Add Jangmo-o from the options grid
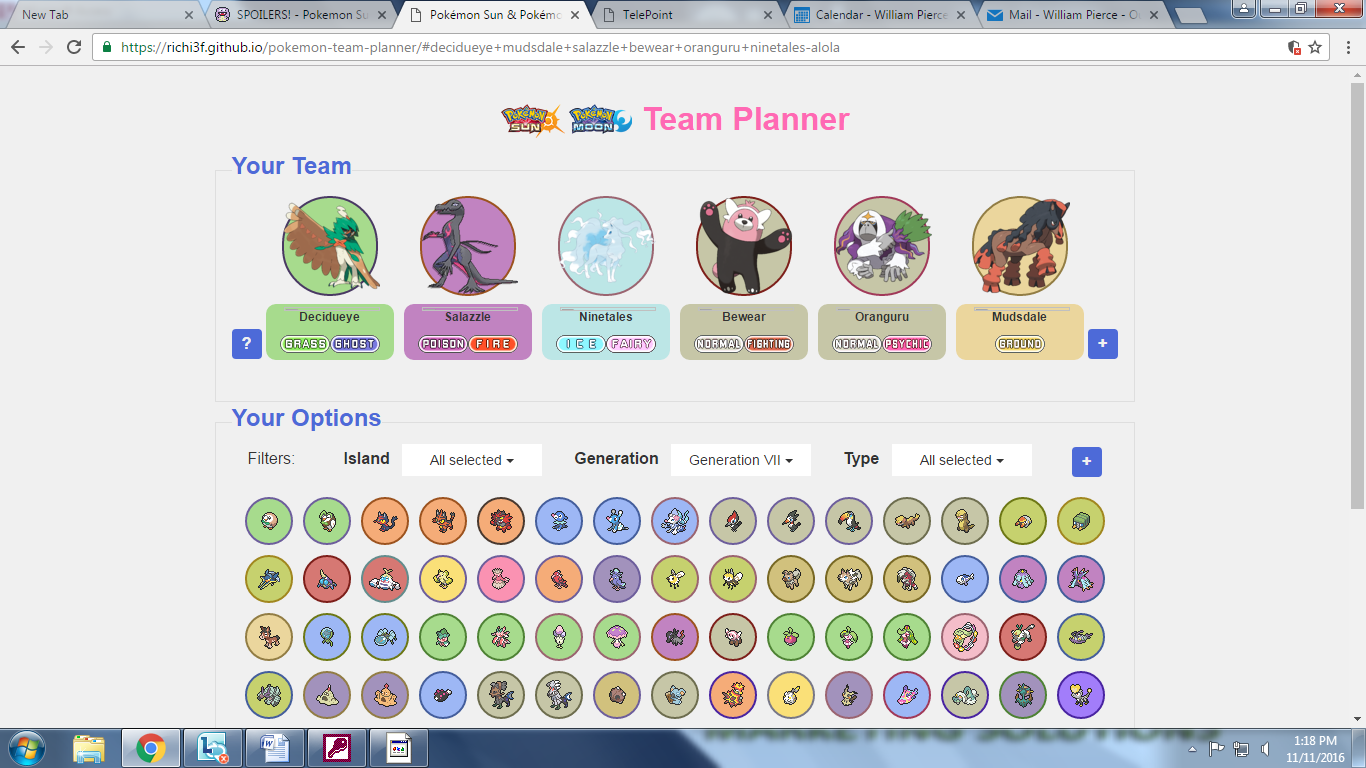1366x768 pixels. click(x=1081, y=695)
